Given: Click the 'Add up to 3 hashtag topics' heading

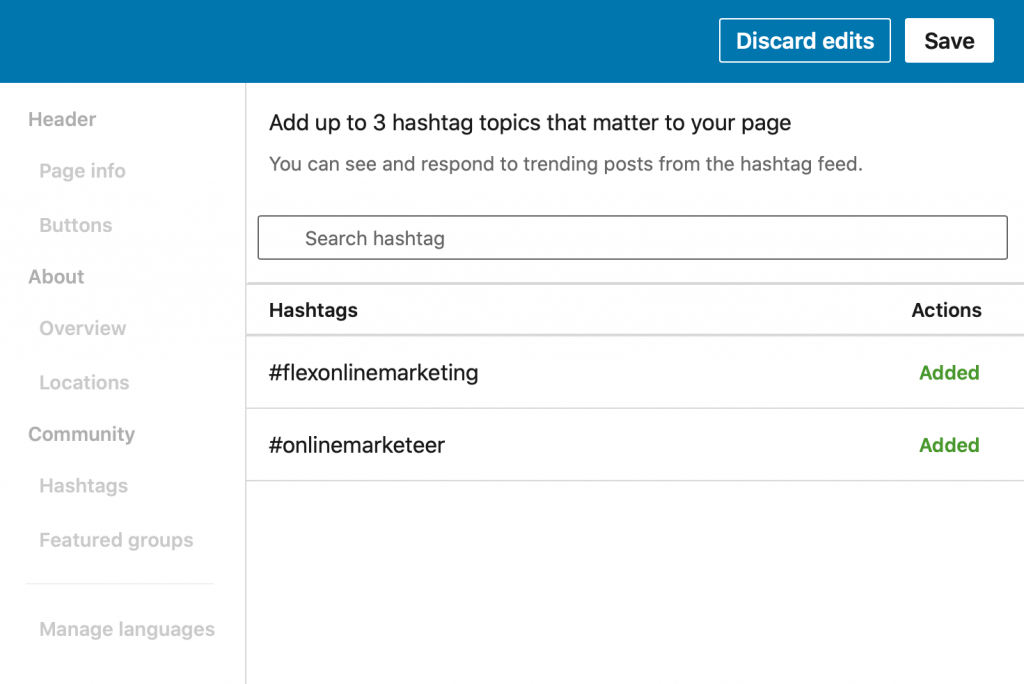Looking at the screenshot, I should click(530, 123).
